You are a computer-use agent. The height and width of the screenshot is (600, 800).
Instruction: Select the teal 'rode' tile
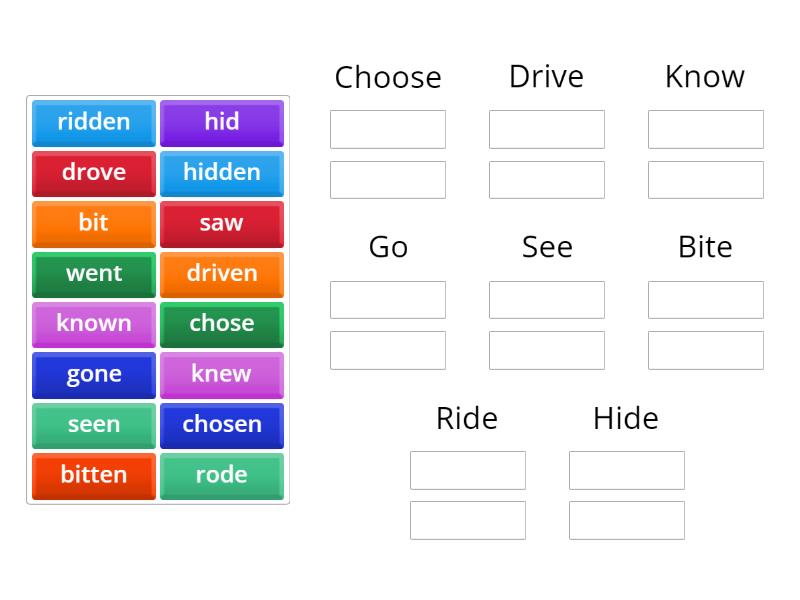pyautogui.click(x=222, y=475)
